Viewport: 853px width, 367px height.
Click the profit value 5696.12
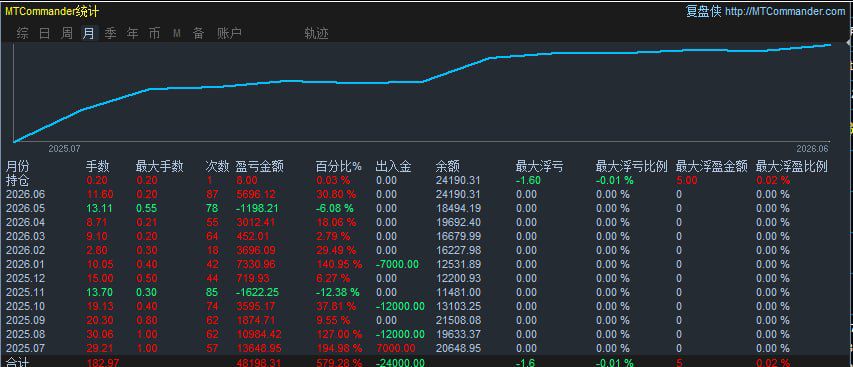point(256,194)
